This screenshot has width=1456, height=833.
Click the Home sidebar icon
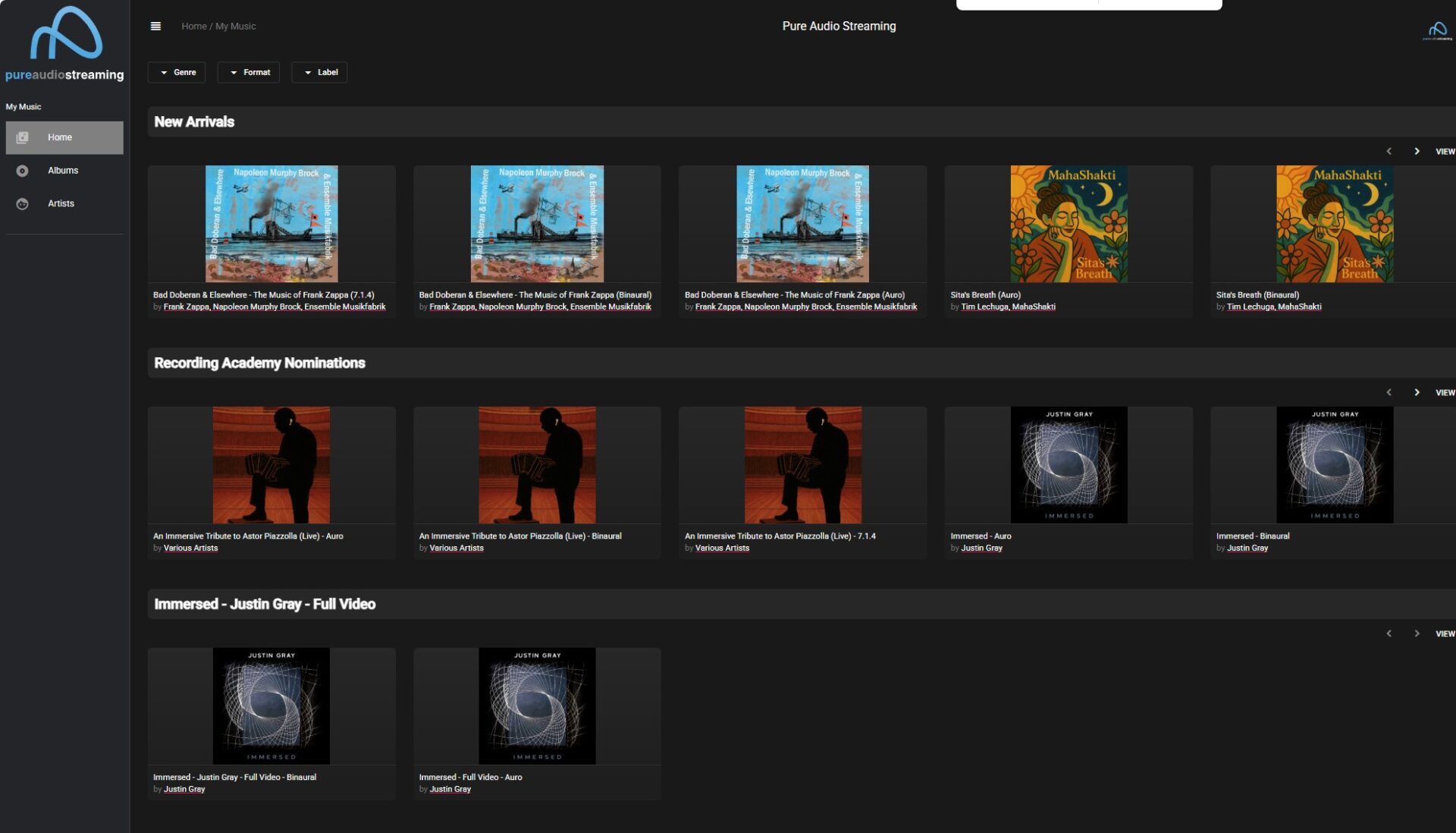tap(22, 137)
